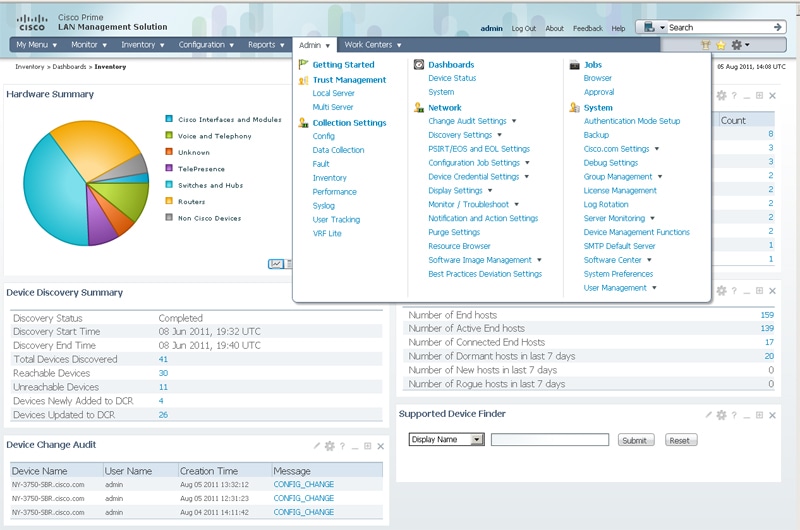Open the gear settings icon in navigation bar

coord(737,45)
